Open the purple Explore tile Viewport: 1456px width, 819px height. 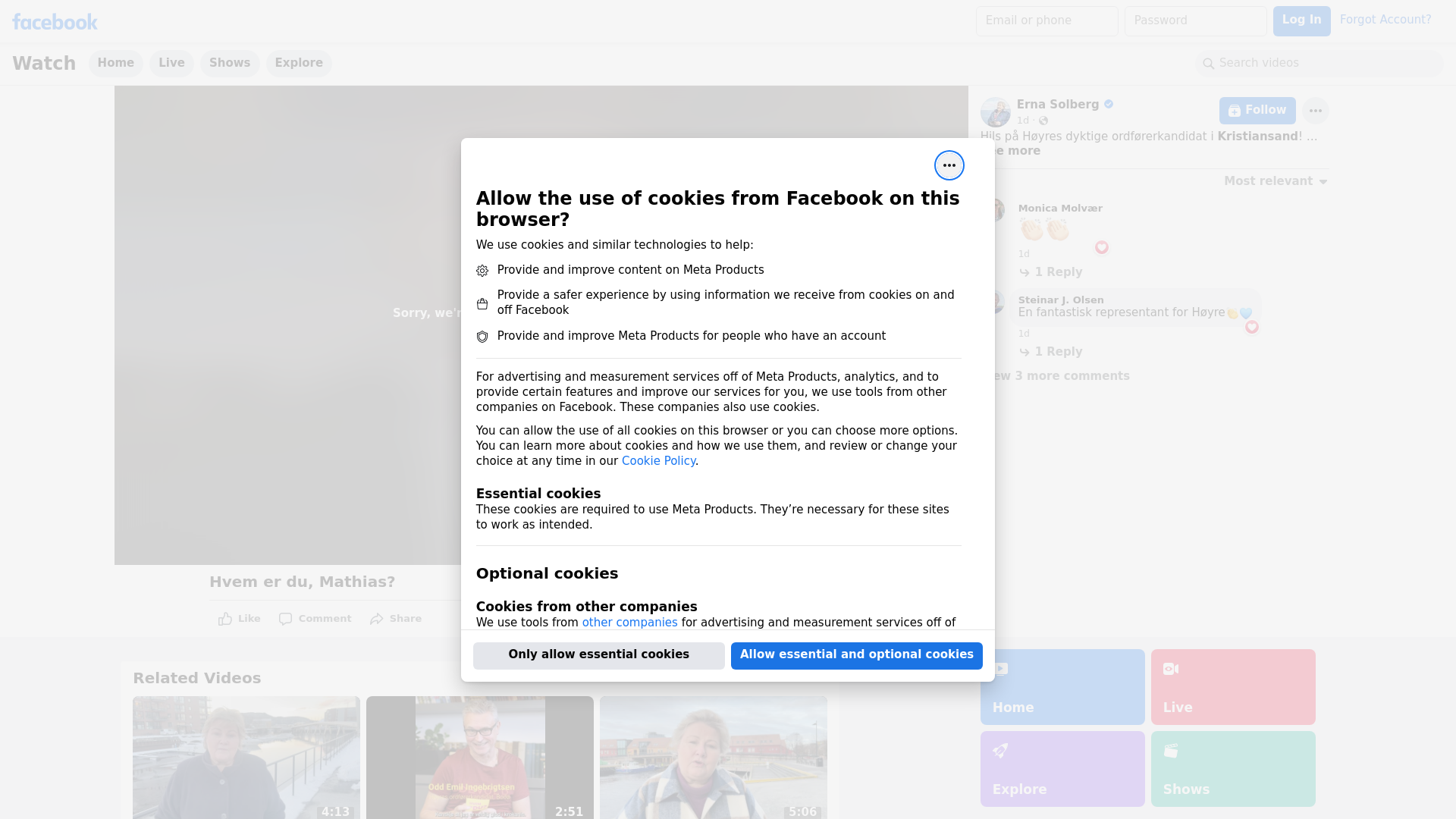(1062, 769)
